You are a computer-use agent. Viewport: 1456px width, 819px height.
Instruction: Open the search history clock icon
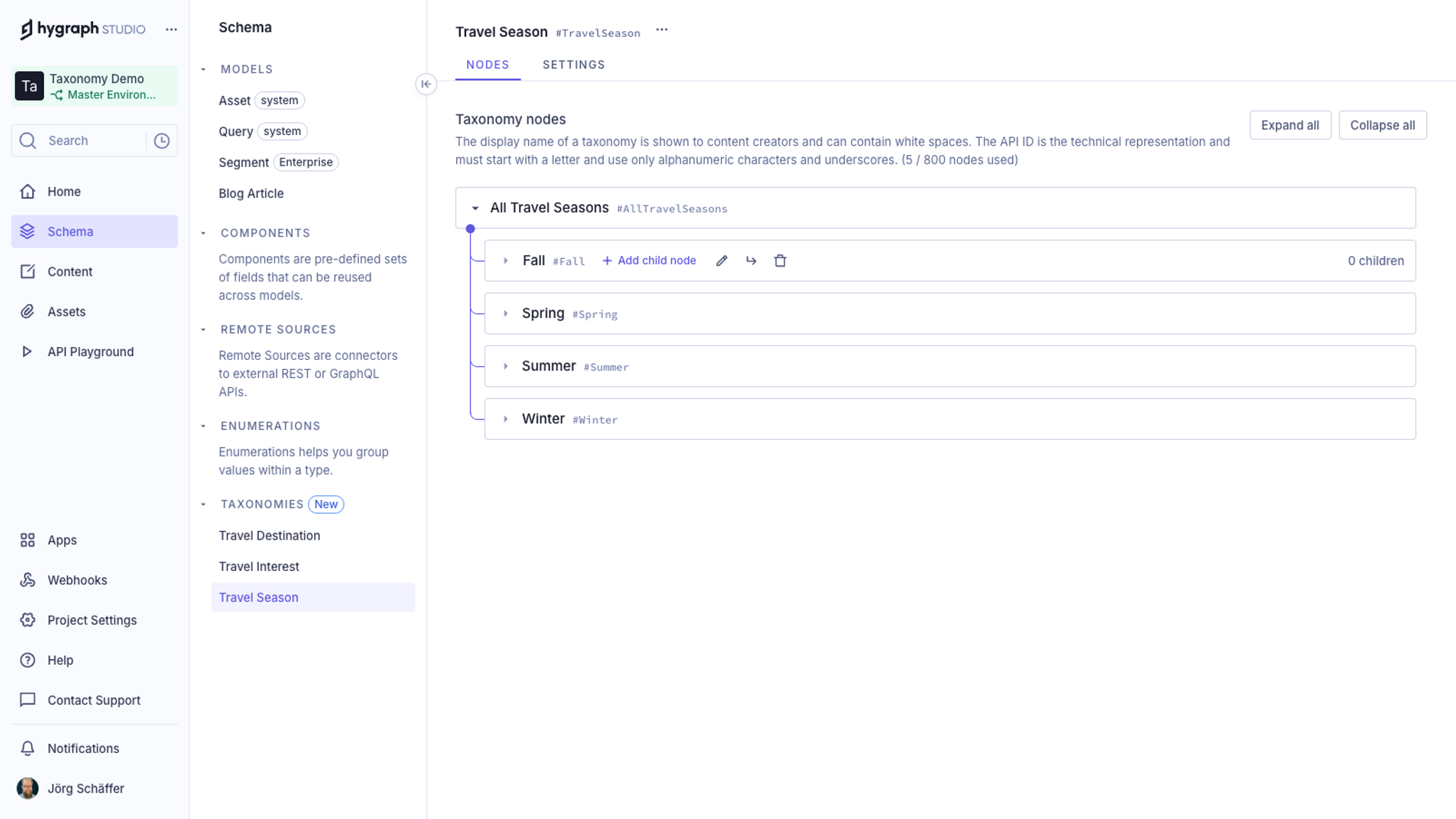coord(162,141)
